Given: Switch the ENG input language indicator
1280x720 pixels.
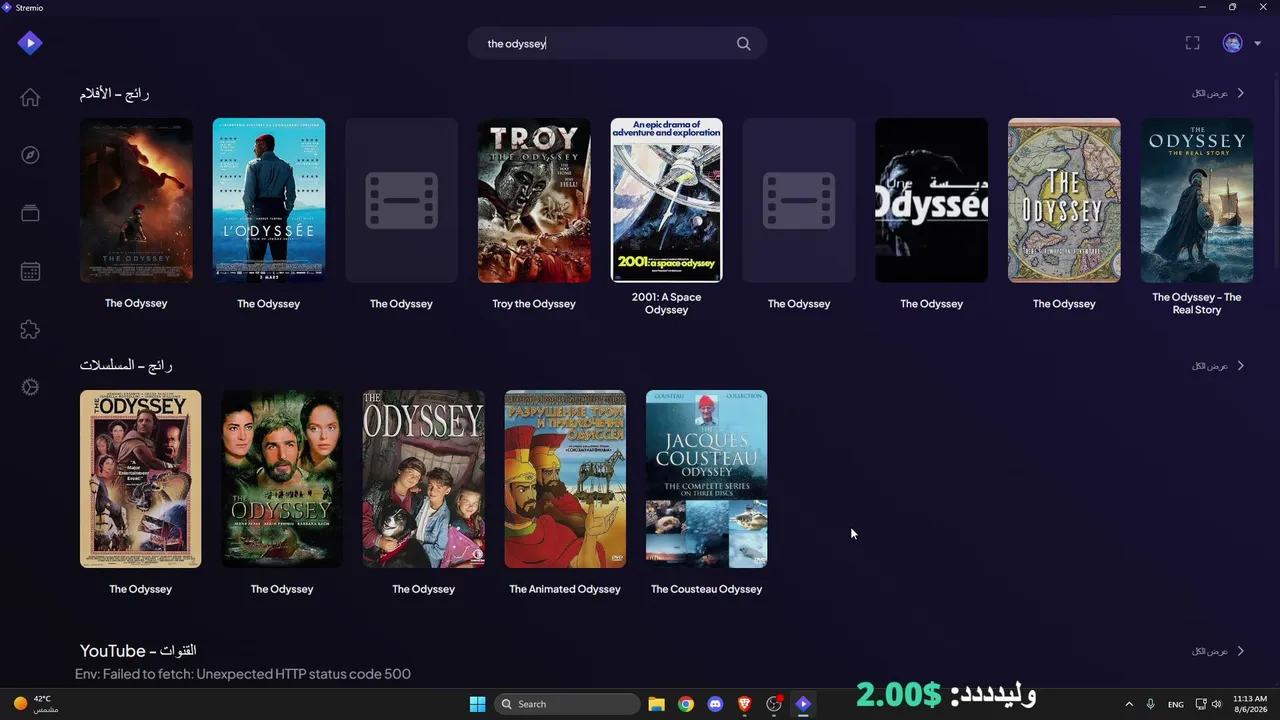Looking at the screenshot, I should (1176, 704).
